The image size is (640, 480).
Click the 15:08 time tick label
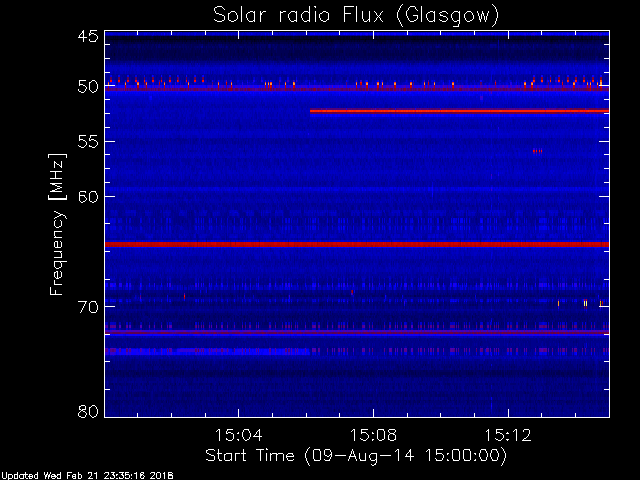pos(373,435)
